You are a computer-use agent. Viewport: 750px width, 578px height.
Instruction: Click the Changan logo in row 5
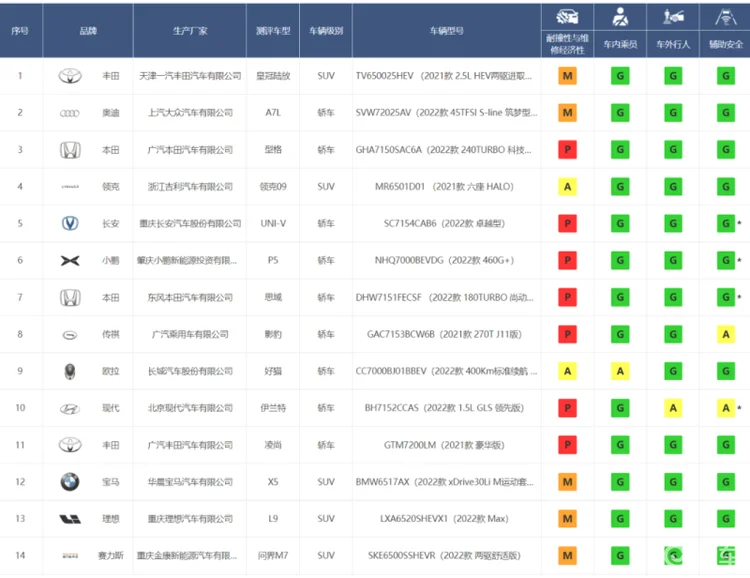[70, 223]
